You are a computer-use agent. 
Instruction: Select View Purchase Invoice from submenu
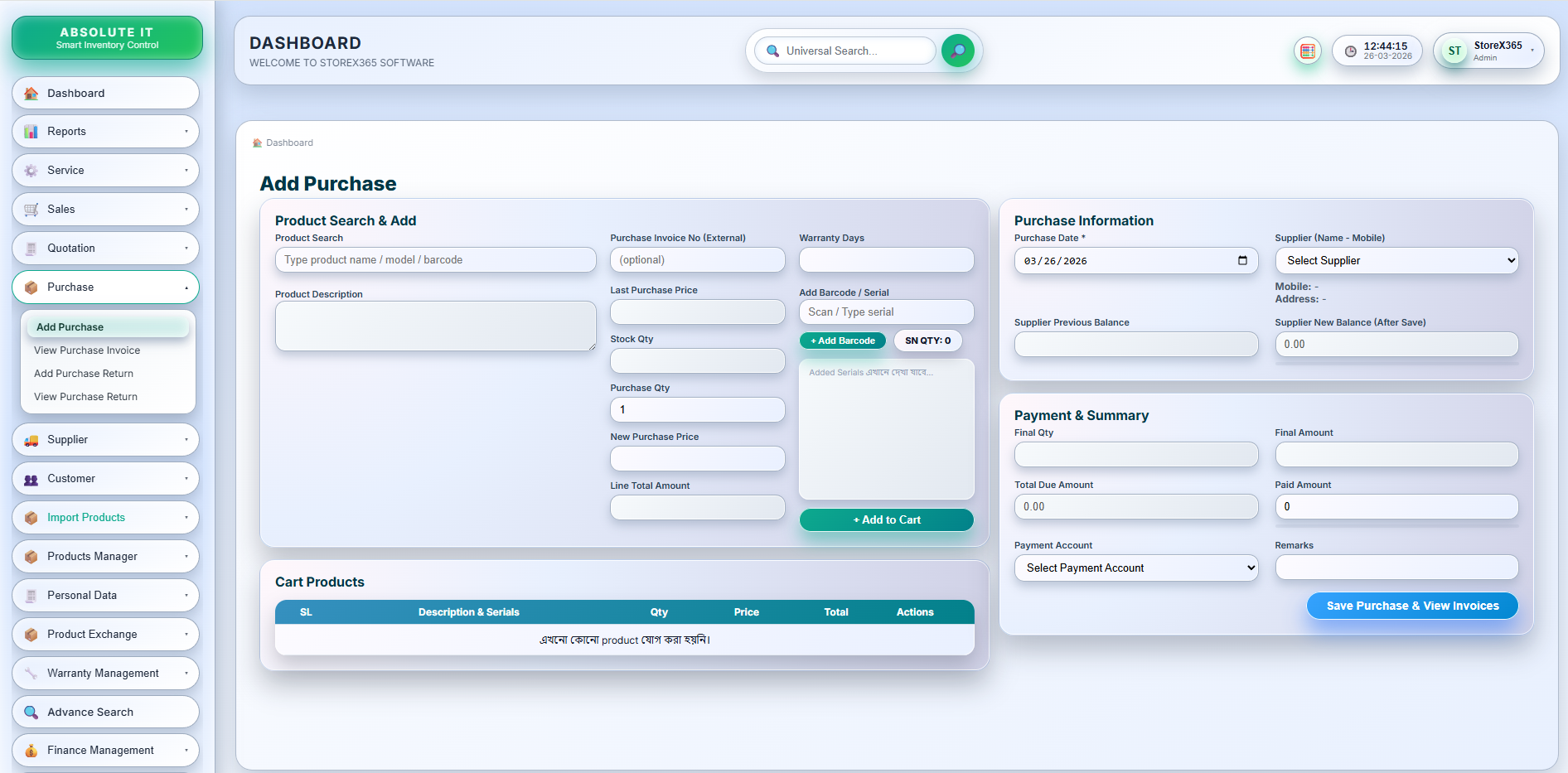pos(86,350)
